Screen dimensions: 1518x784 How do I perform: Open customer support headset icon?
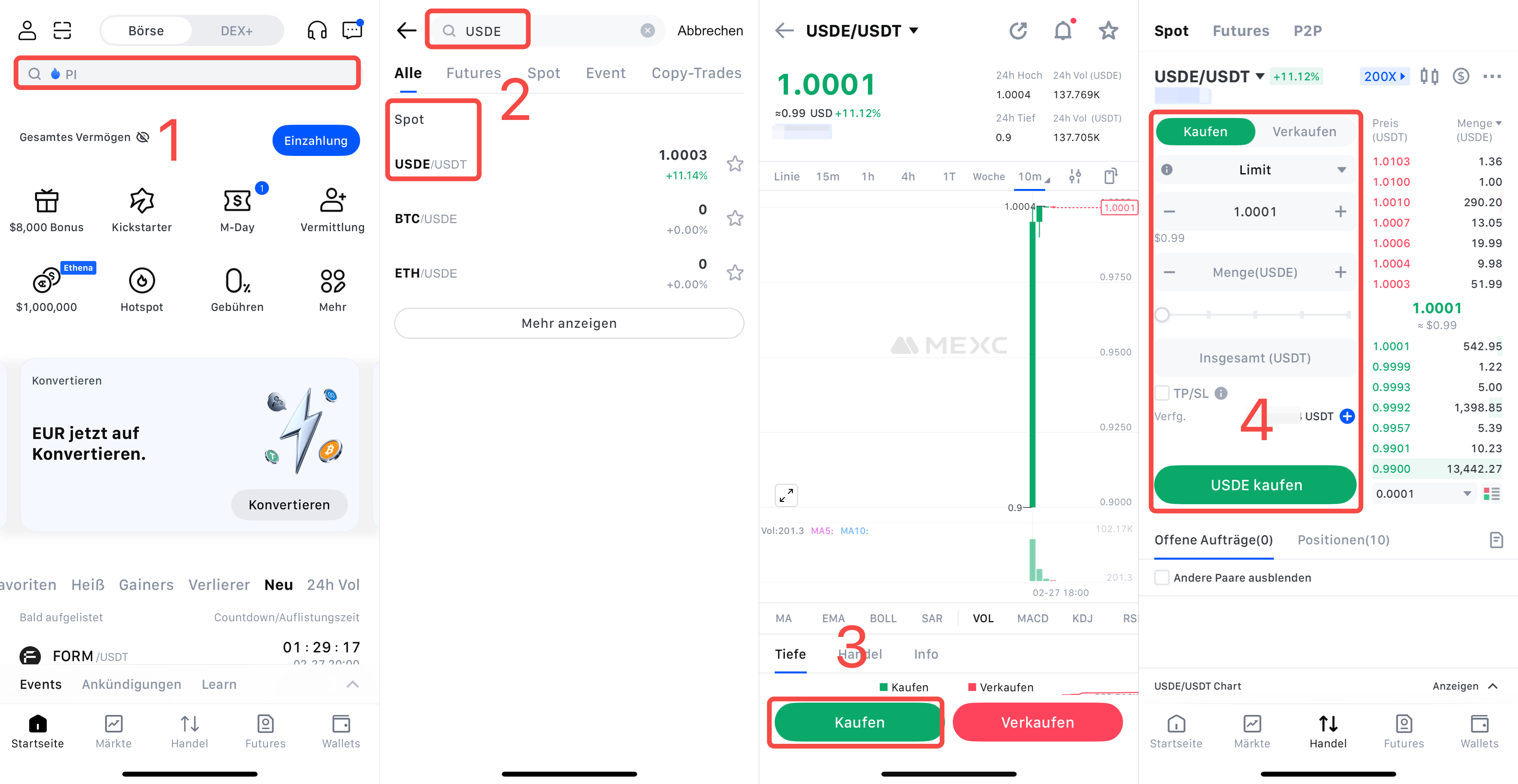point(317,30)
